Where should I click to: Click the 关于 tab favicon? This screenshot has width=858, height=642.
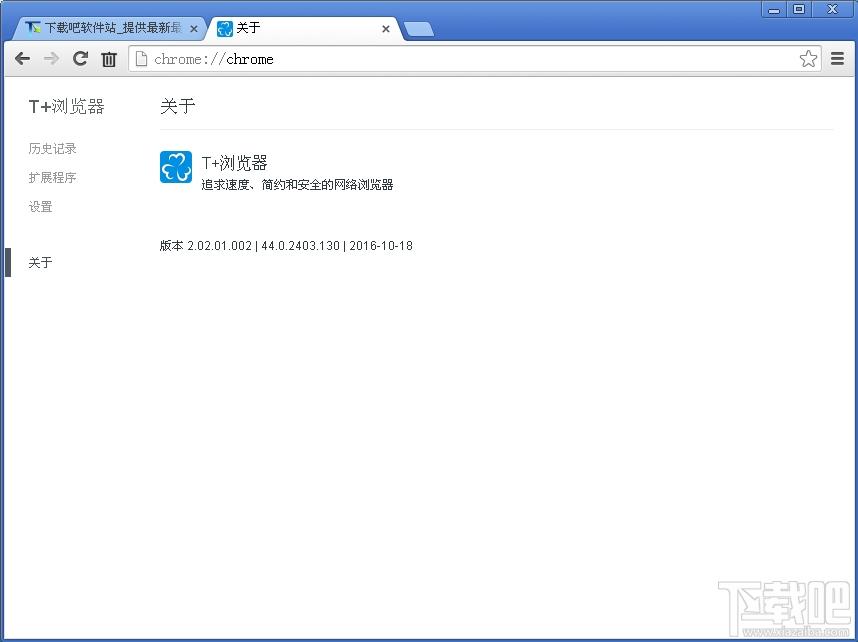(224, 28)
